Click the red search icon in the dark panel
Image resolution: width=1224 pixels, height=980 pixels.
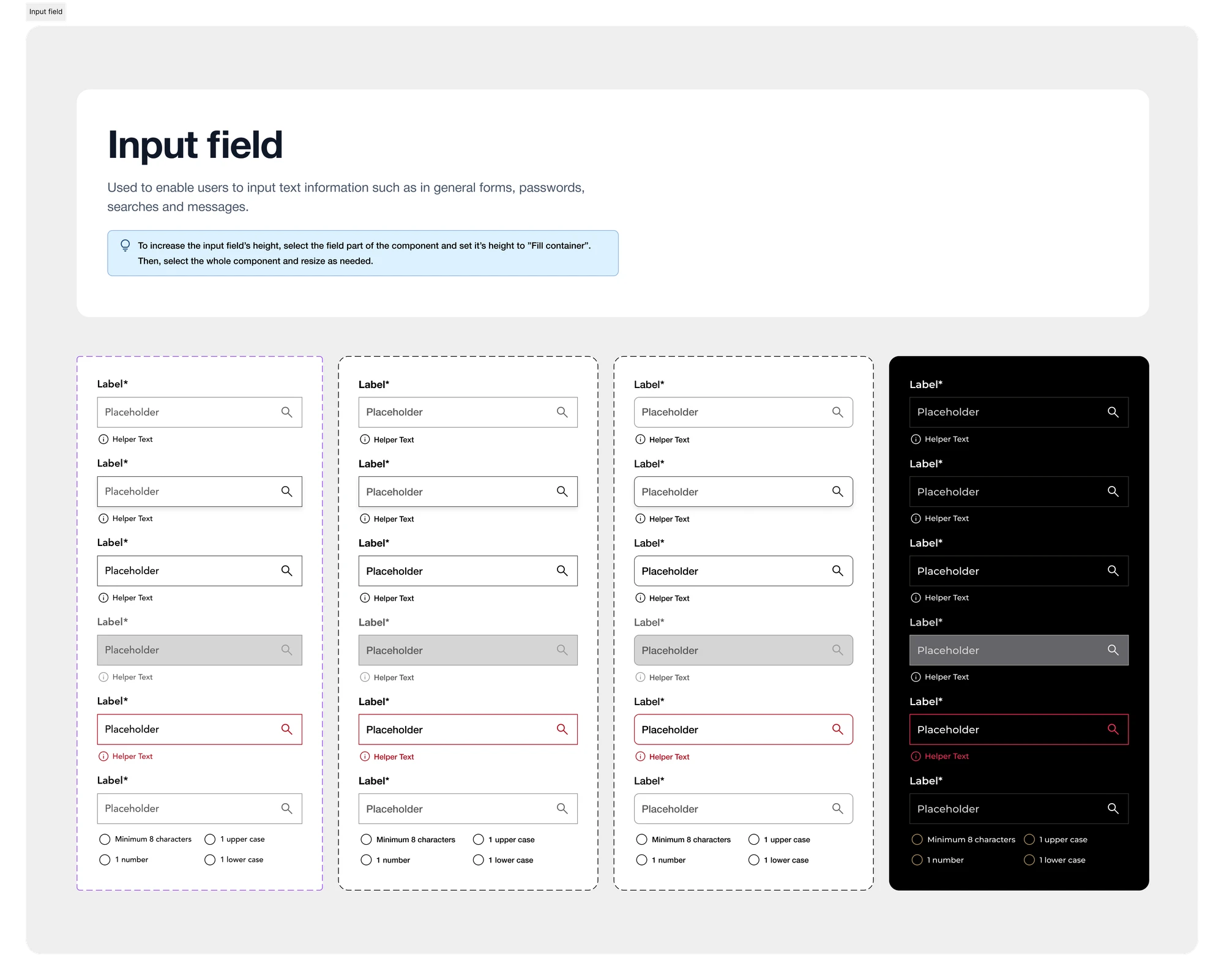tap(1113, 729)
